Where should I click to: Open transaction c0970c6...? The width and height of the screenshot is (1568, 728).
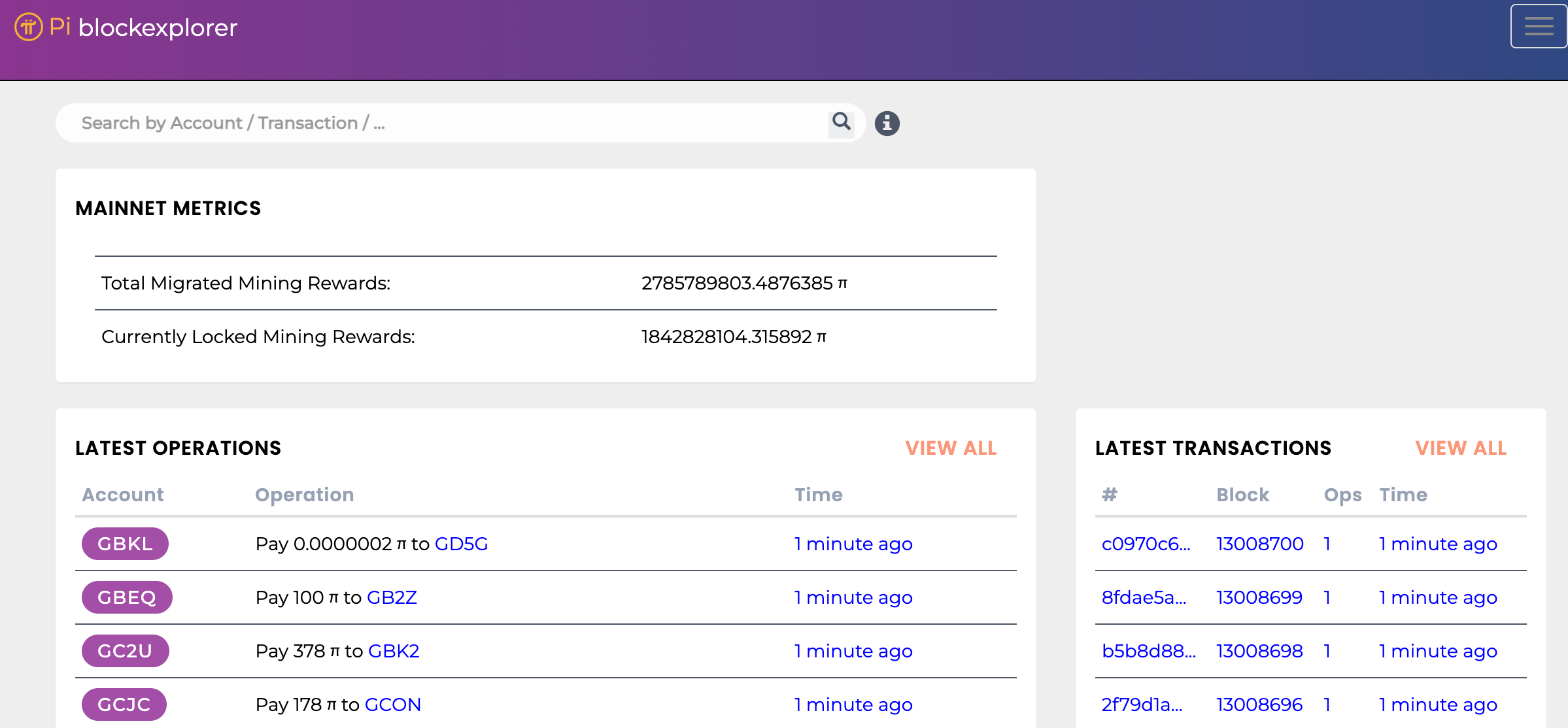tap(1146, 544)
